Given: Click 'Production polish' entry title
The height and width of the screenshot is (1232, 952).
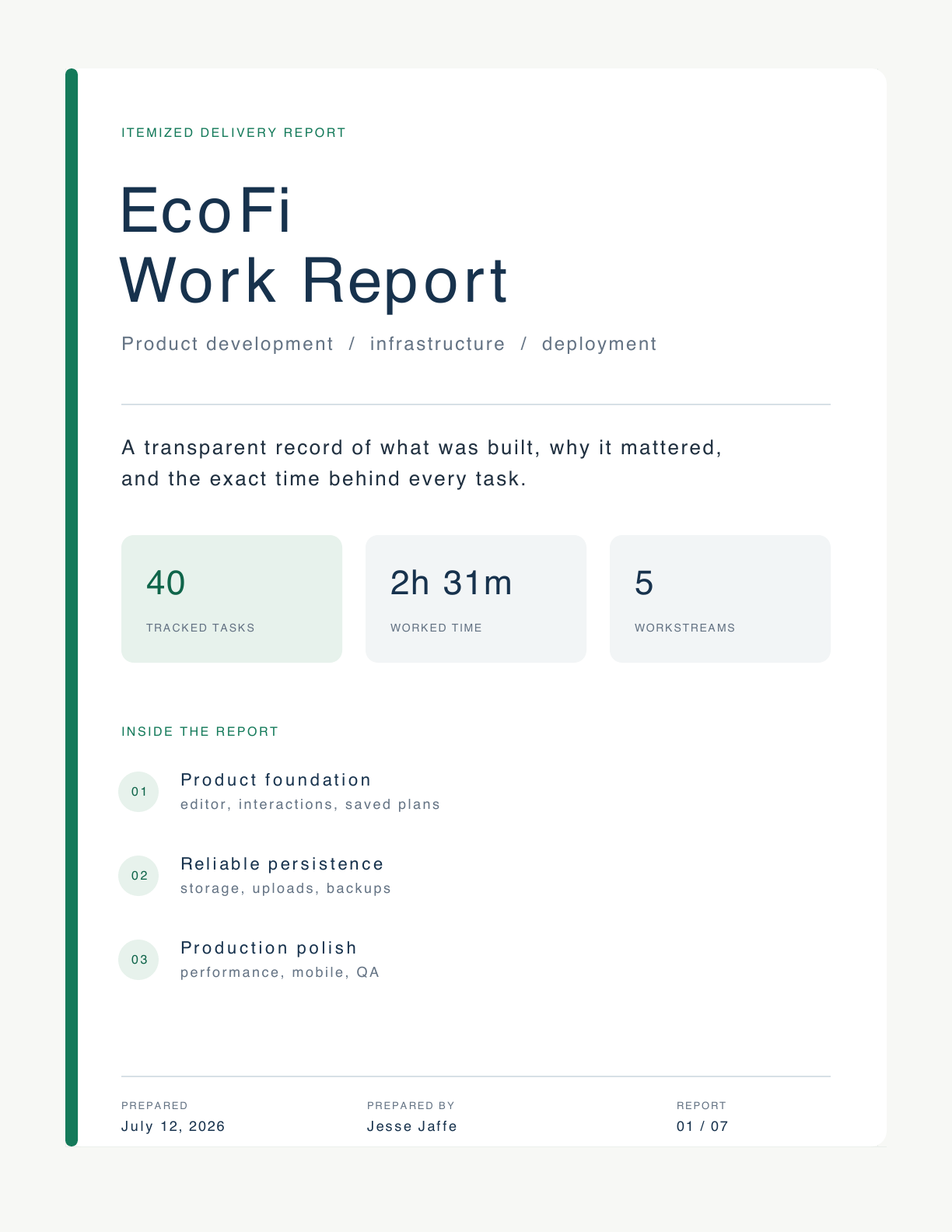Looking at the screenshot, I should click(x=268, y=948).
